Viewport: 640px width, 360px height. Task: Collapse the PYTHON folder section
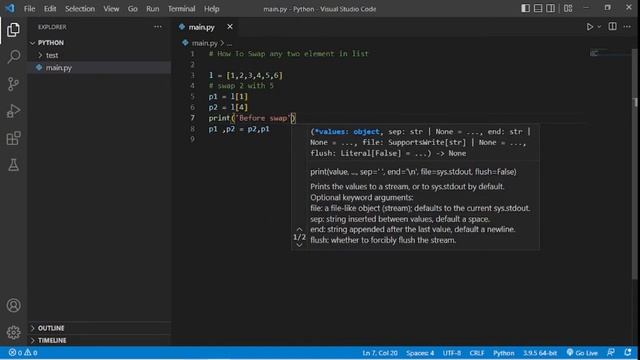click(99, 43)
